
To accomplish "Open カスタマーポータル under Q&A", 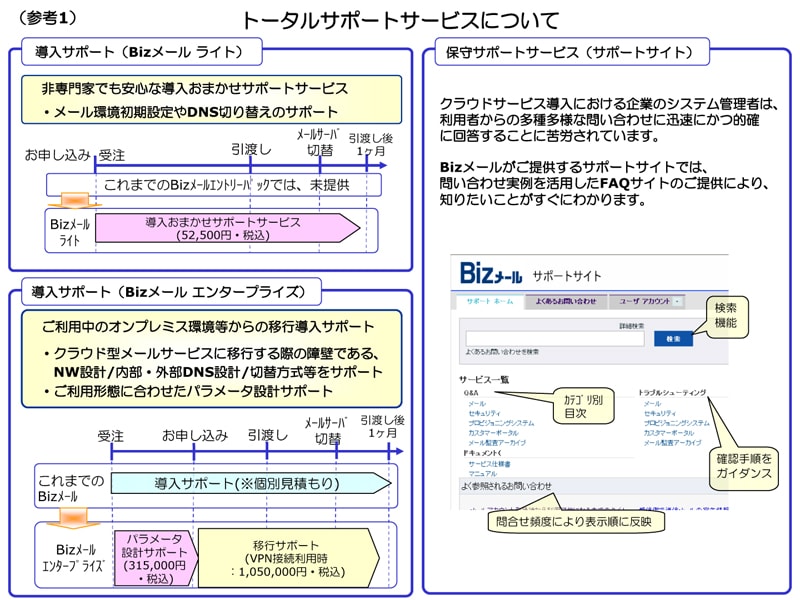I will [493, 433].
